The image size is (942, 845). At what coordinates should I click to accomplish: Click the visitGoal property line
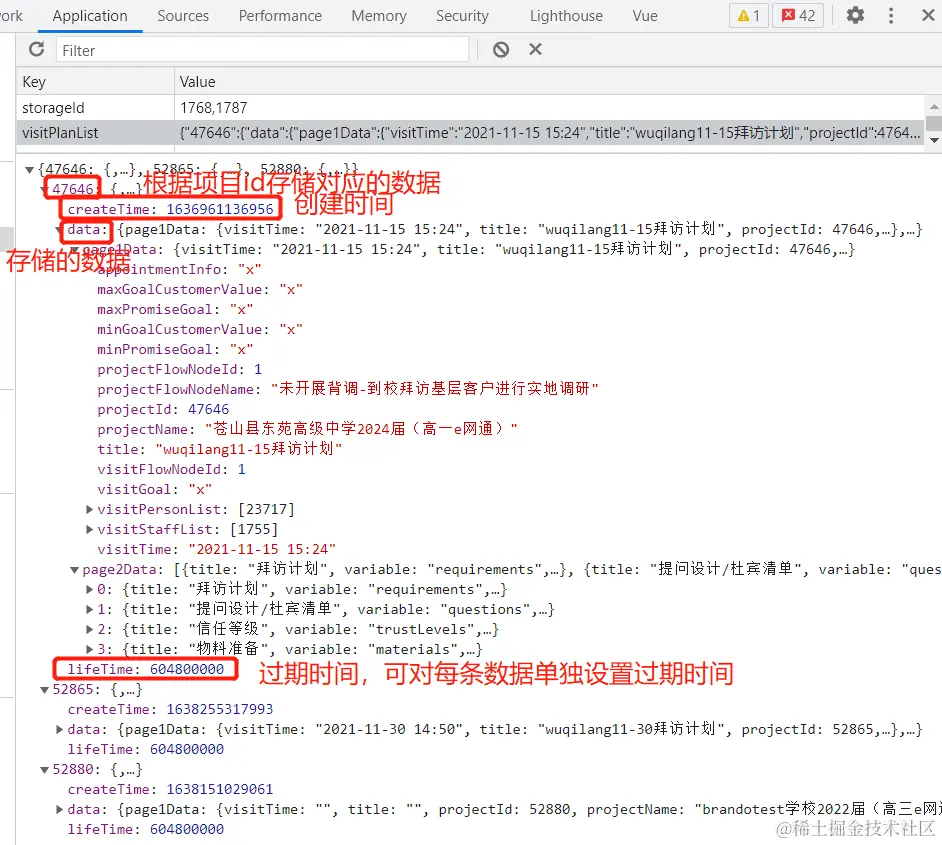pyautogui.click(x=154, y=489)
